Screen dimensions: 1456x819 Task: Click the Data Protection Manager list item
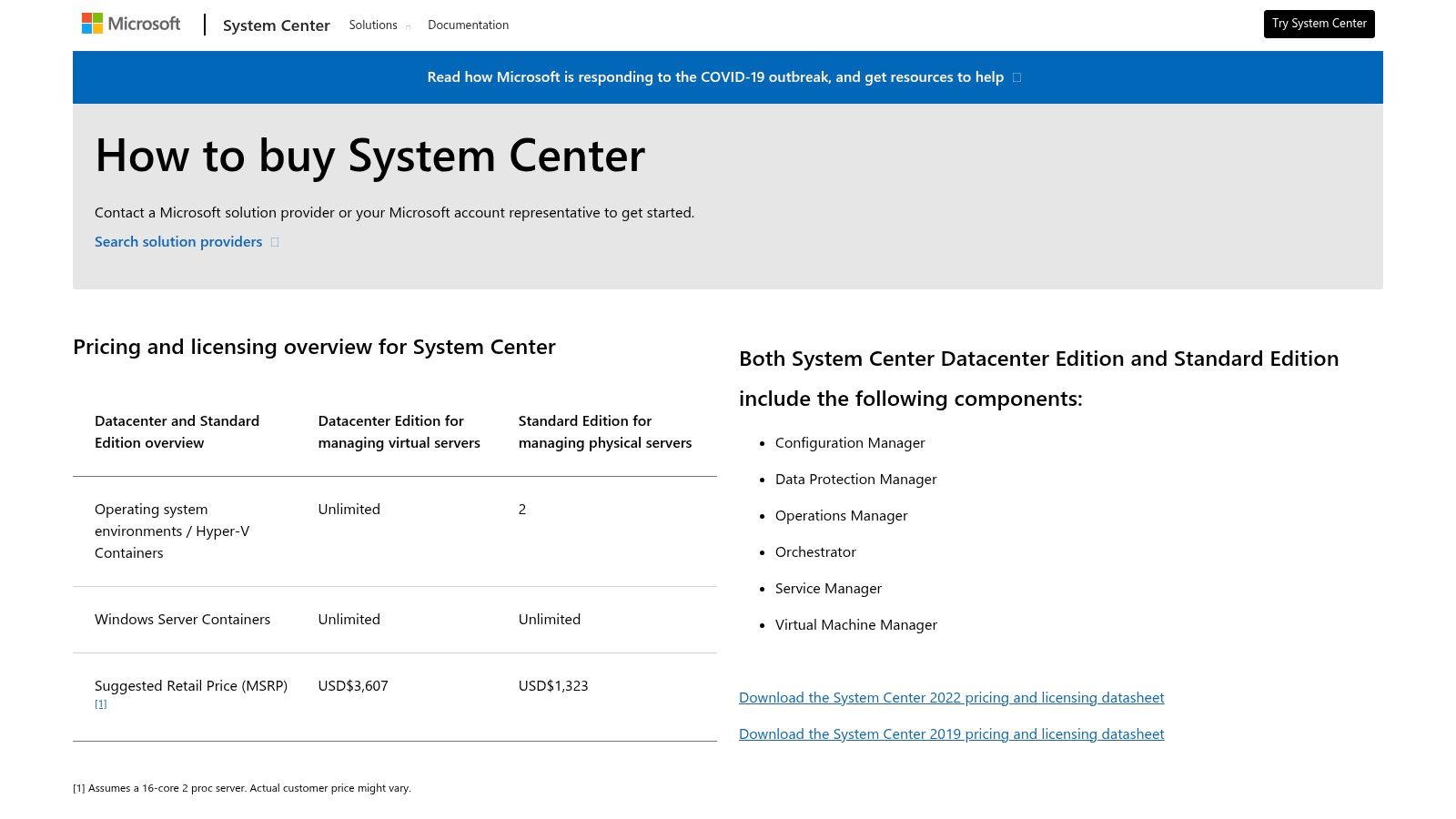855,480
